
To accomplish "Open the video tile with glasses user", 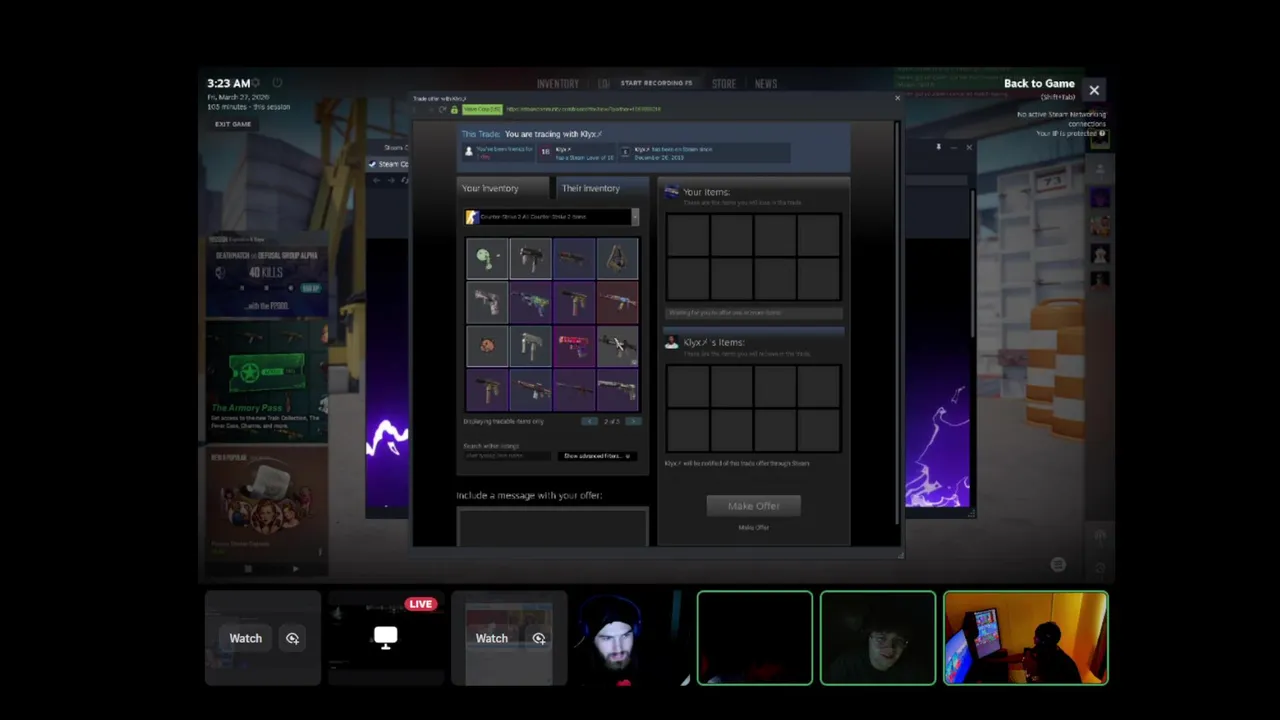I will pyautogui.click(x=878, y=638).
